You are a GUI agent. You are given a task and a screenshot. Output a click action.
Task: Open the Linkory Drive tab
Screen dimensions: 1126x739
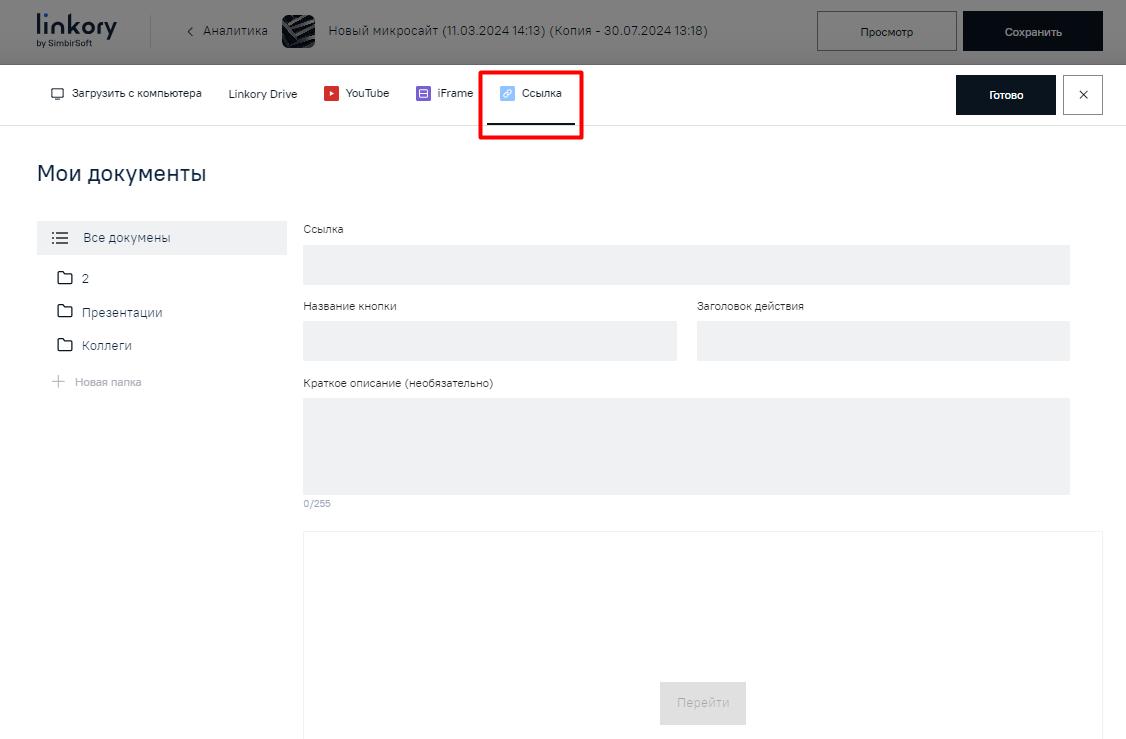tap(262, 94)
